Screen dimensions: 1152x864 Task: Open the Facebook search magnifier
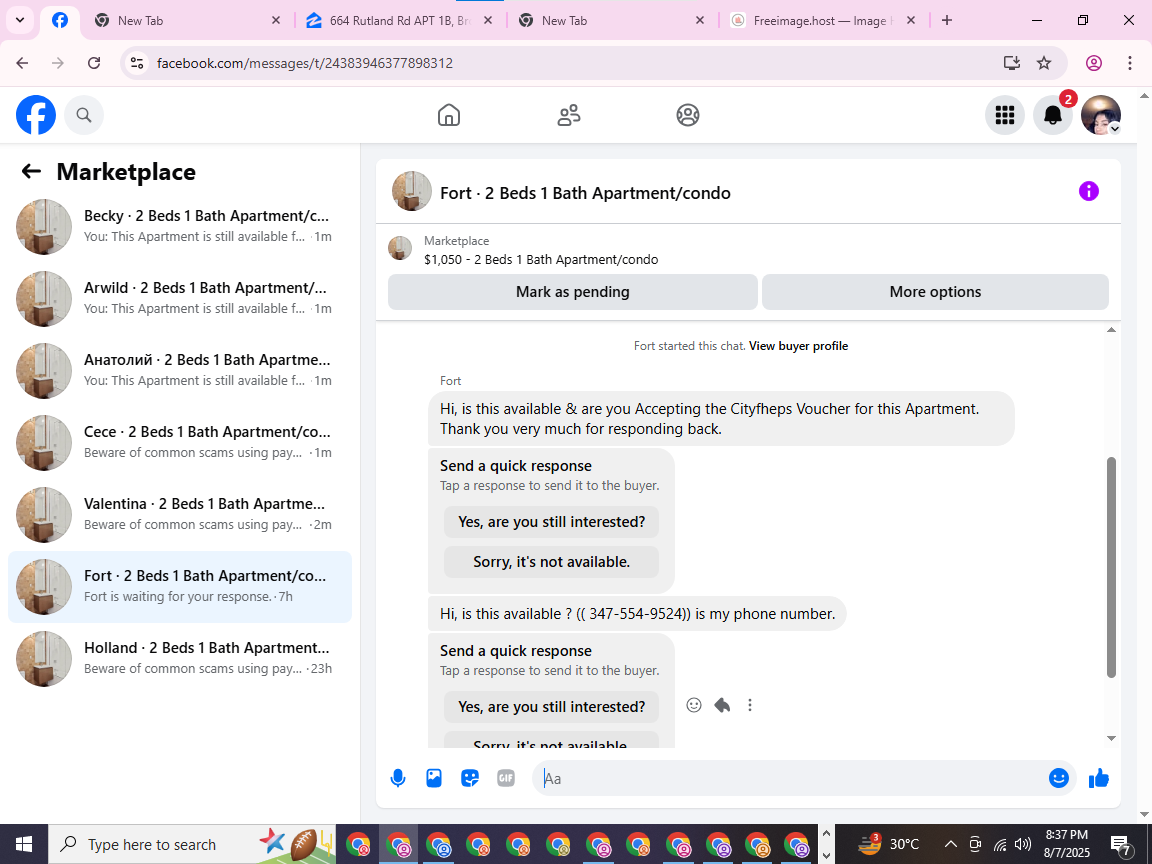(x=84, y=115)
